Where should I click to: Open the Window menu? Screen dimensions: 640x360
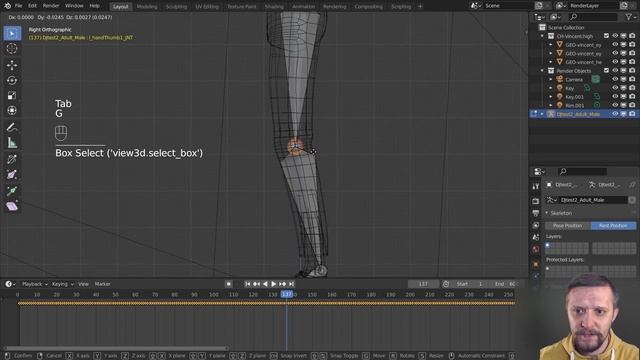point(74,6)
